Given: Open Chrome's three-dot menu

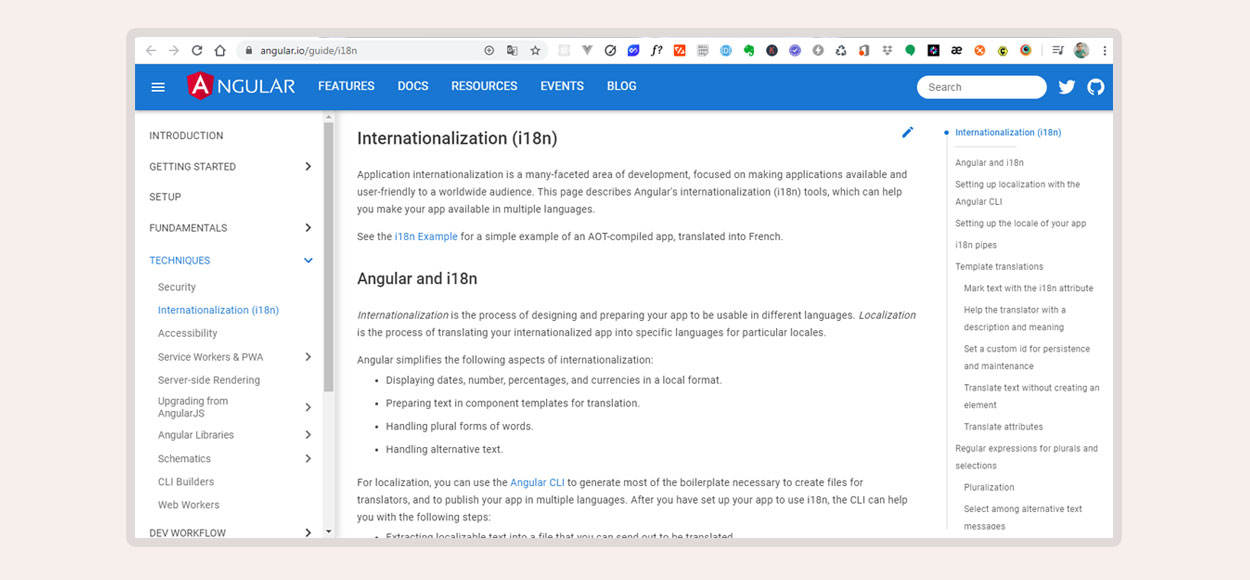Looking at the screenshot, I should (x=1104, y=50).
